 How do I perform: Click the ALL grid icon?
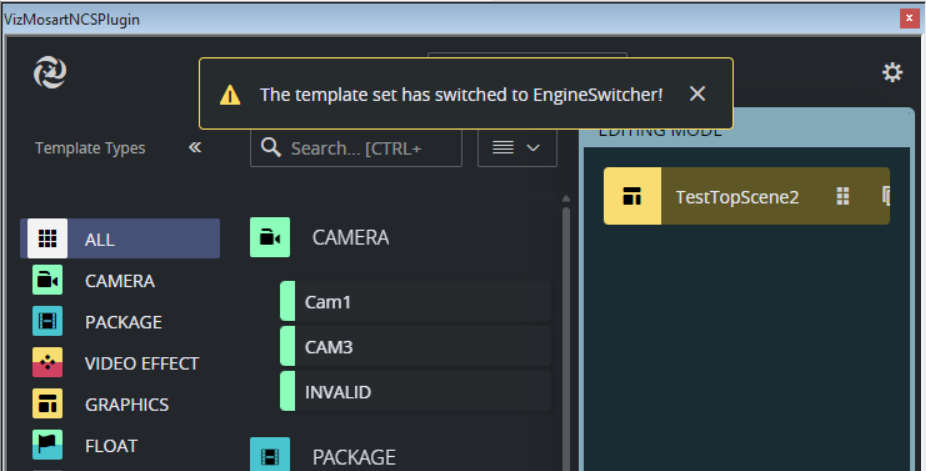point(47,238)
